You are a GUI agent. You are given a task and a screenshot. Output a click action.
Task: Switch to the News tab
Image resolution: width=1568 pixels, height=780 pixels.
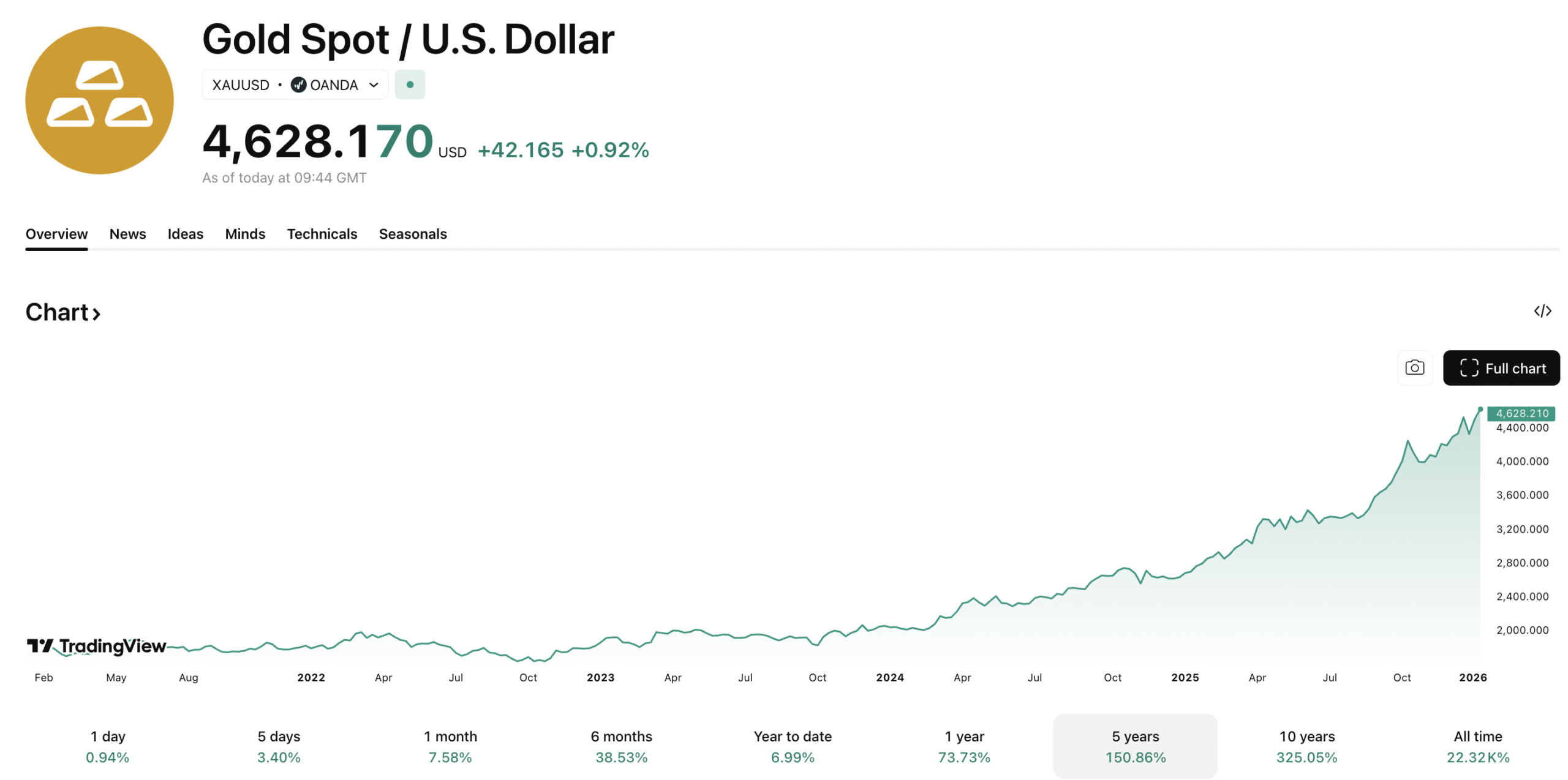click(x=127, y=234)
